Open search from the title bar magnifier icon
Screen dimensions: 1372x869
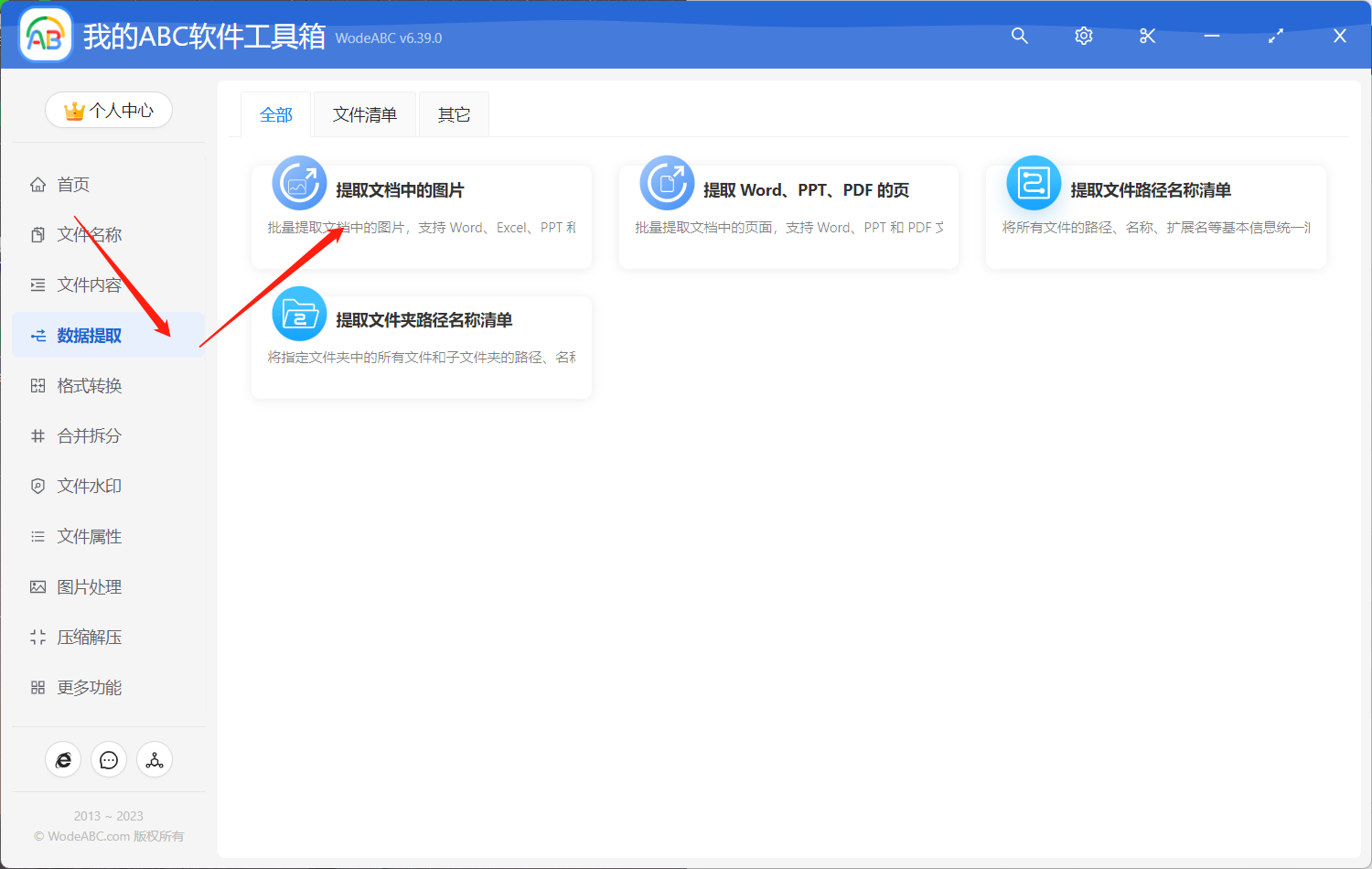point(1019,36)
